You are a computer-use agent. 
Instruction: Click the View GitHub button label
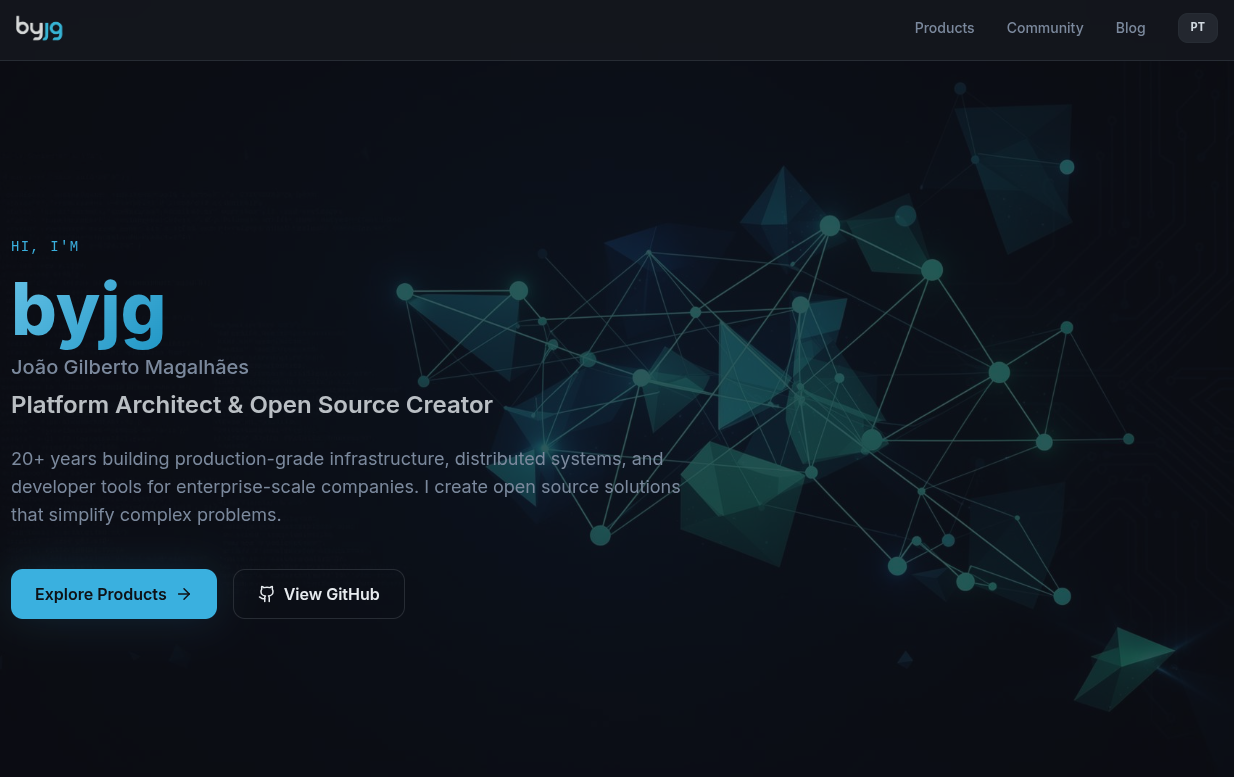click(331, 594)
